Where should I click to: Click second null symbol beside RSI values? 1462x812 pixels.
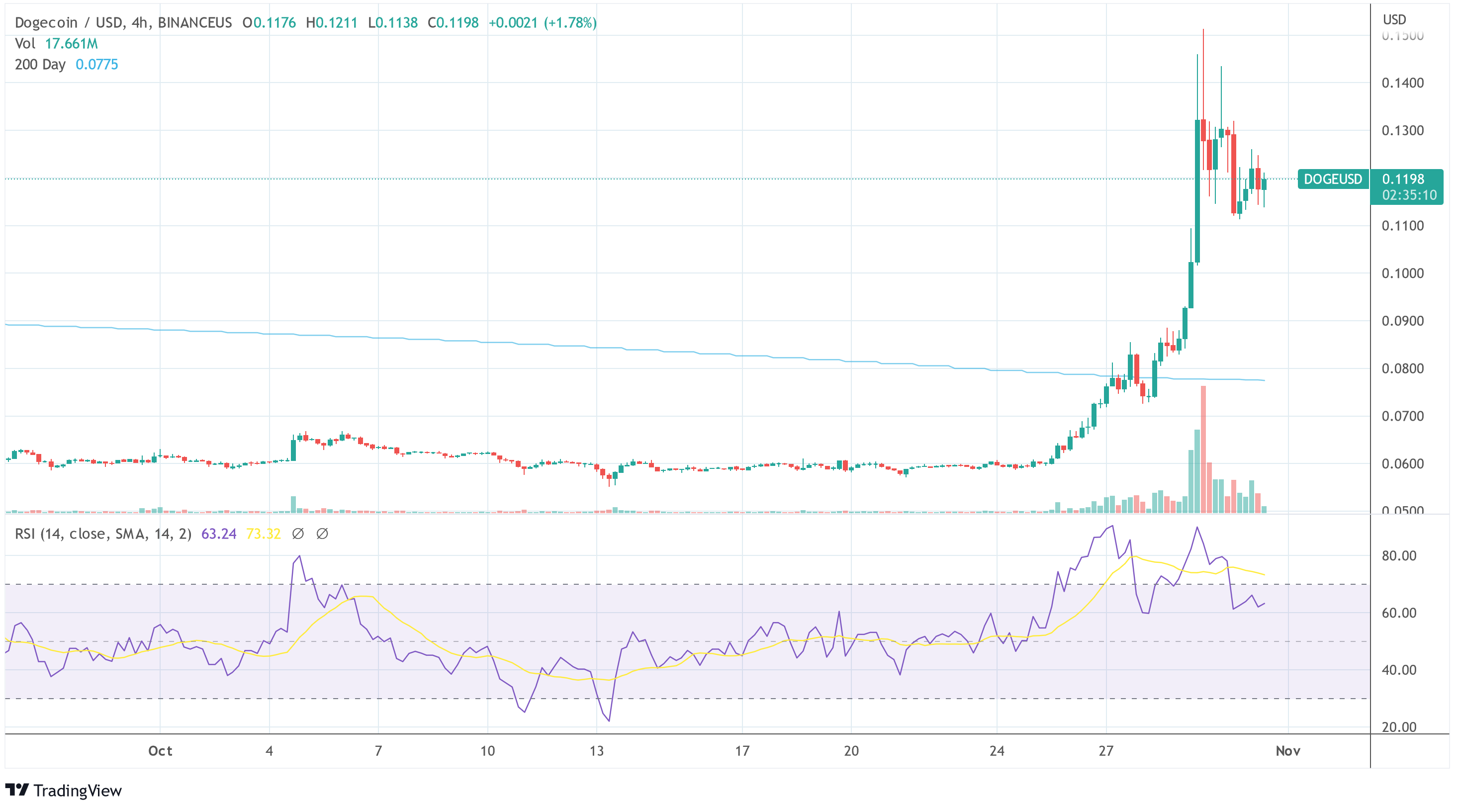(x=322, y=534)
